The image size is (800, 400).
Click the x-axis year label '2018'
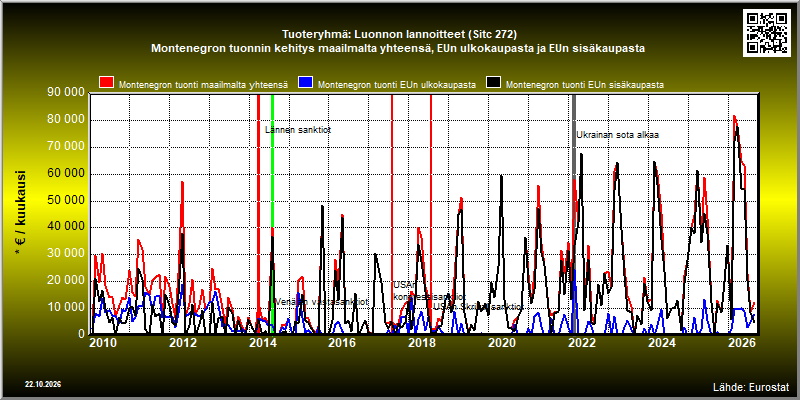coord(422,343)
